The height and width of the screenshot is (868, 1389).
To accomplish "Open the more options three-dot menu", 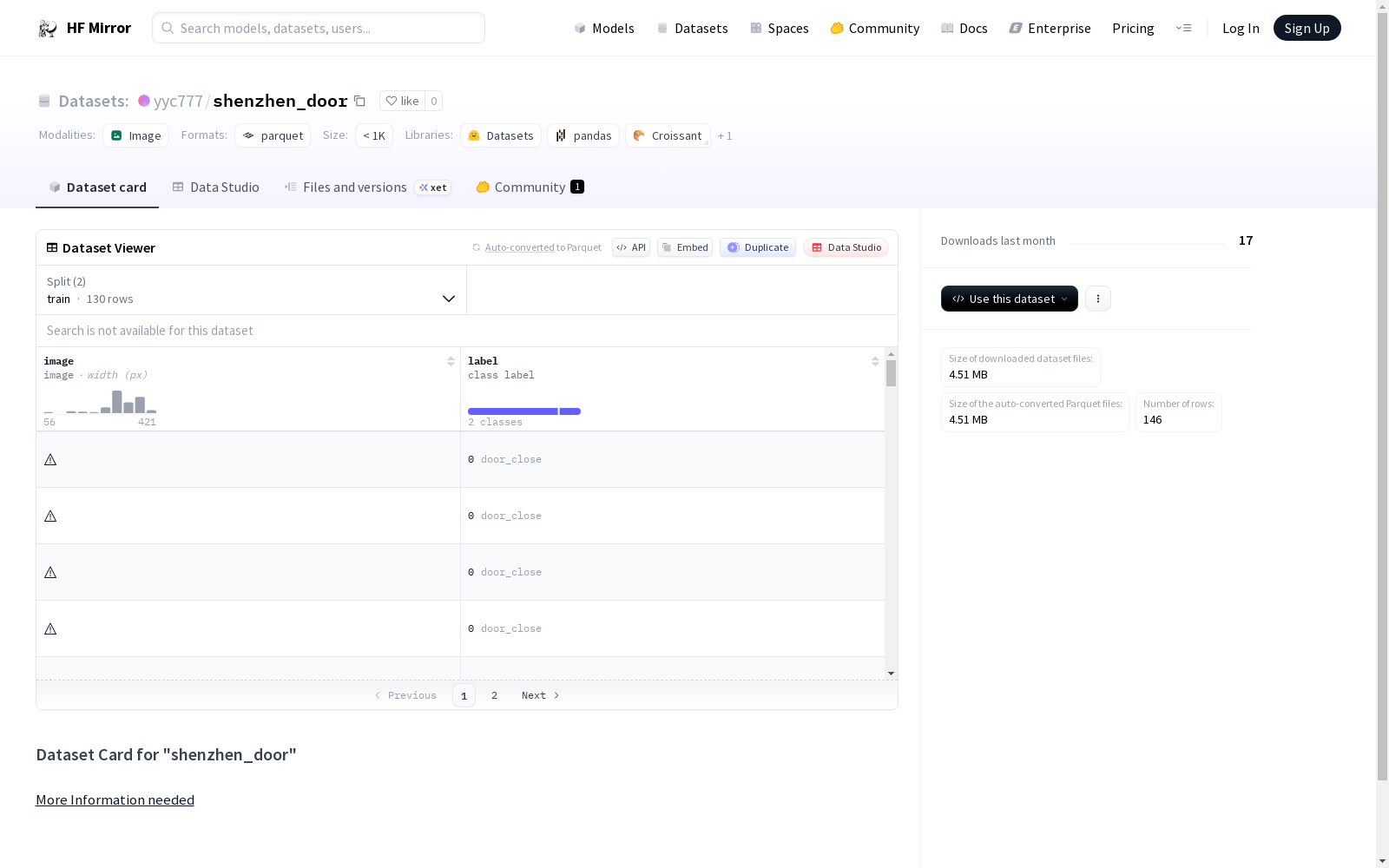I will pyautogui.click(x=1098, y=299).
